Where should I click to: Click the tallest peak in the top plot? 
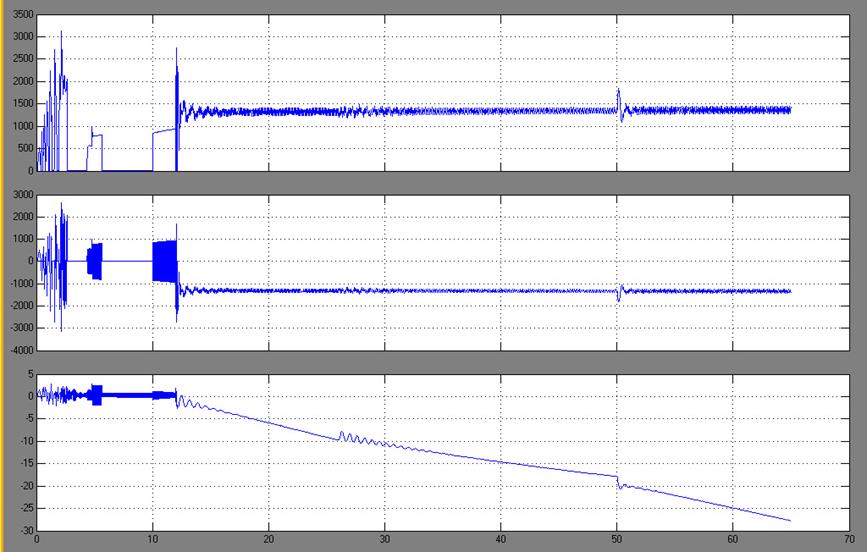tap(62, 33)
